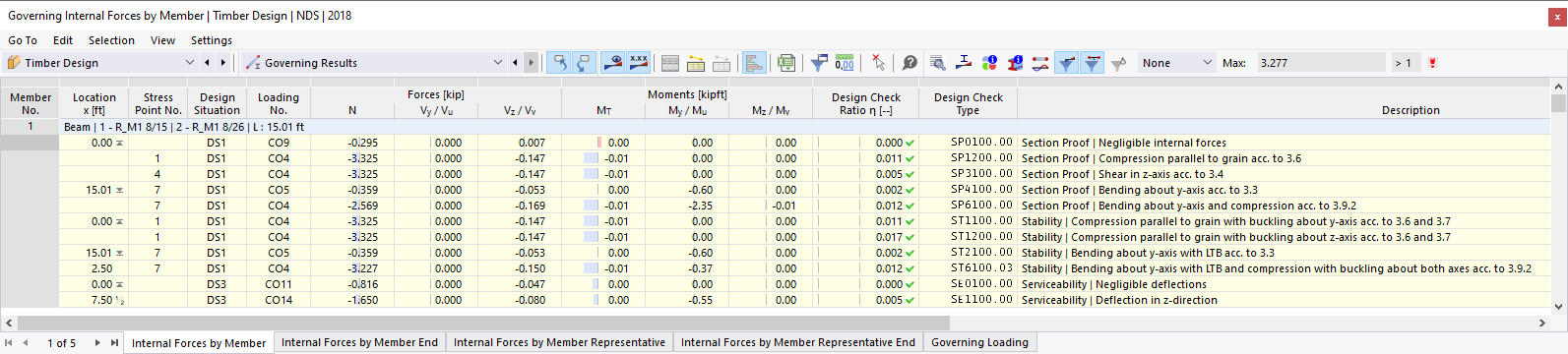Click the second selection sync arrow icon
The image size is (1568, 354).
click(x=584, y=63)
